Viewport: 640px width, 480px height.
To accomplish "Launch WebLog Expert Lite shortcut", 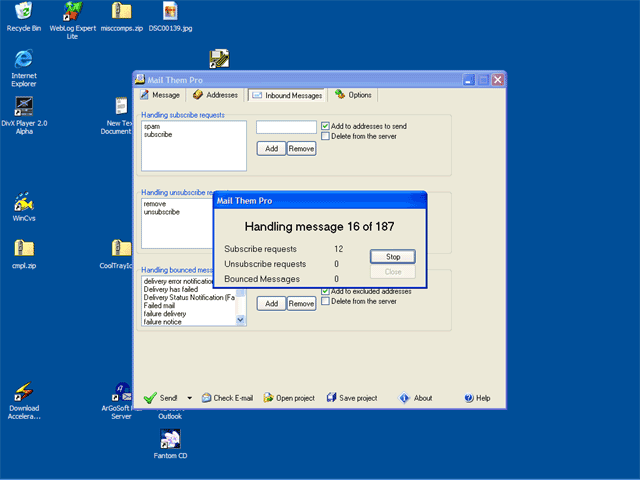I will (72, 20).
